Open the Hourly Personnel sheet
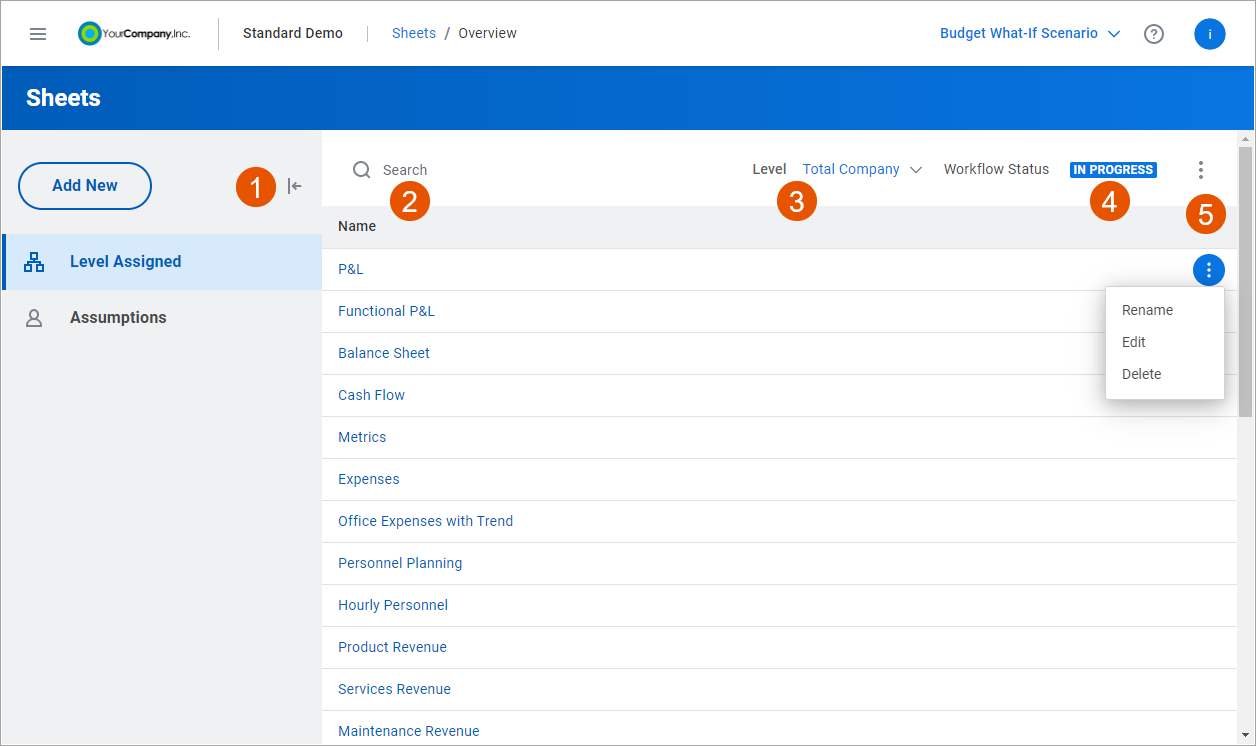The width and height of the screenshot is (1256, 746). tap(393, 606)
